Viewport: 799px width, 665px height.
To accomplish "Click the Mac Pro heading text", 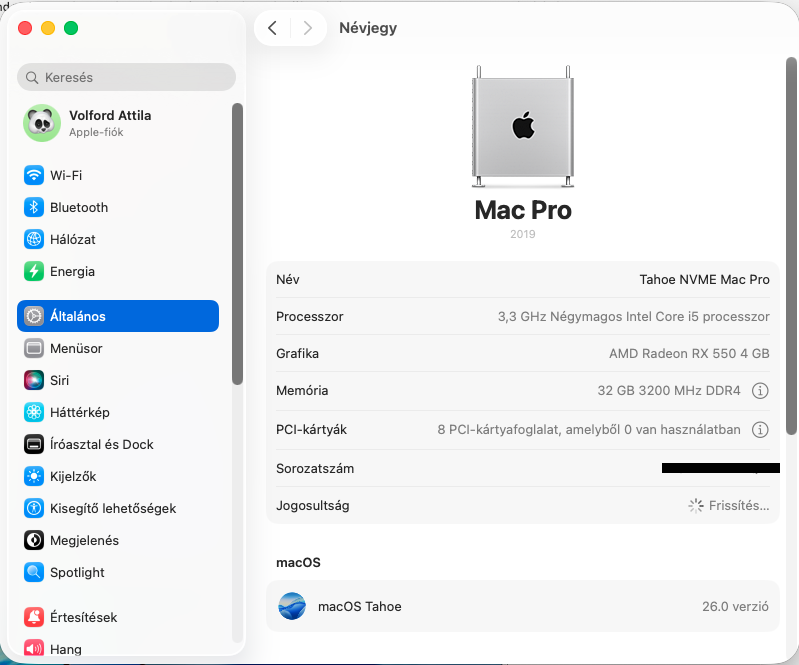I will [x=523, y=210].
